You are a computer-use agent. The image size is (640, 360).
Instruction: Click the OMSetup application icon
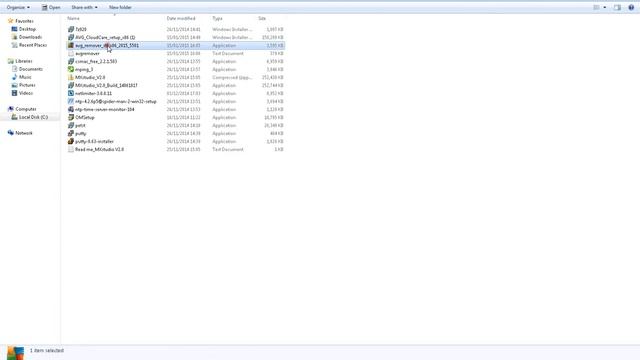click(x=71, y=117)
